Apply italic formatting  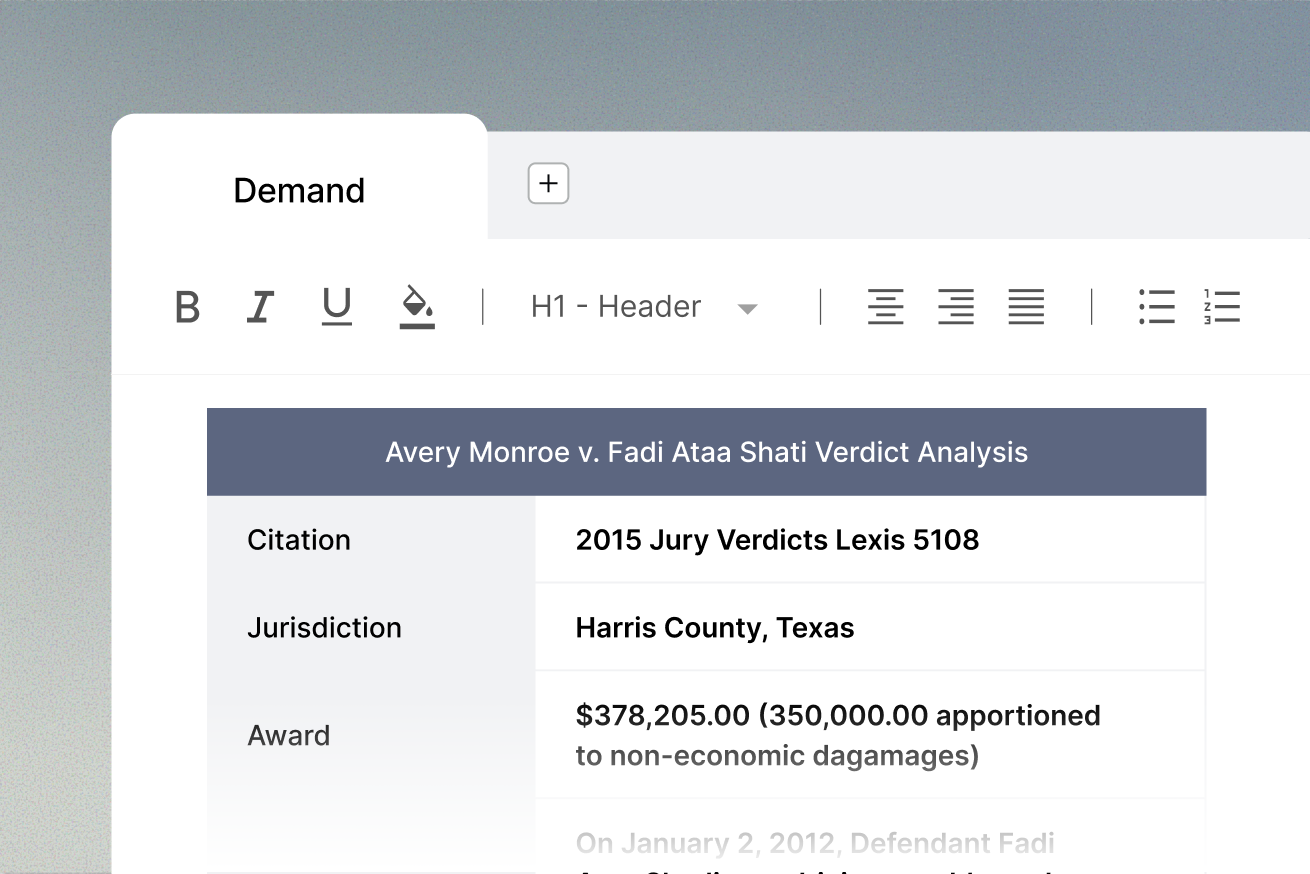[260, 307]
